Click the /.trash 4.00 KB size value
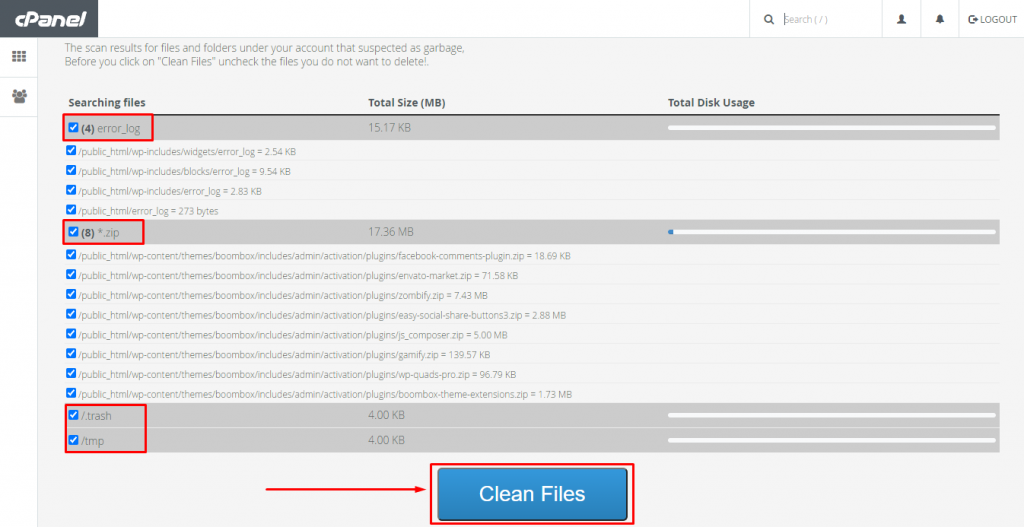This screenshot has width=1024, height=527. pyautogui.click(x=387, y=415)
